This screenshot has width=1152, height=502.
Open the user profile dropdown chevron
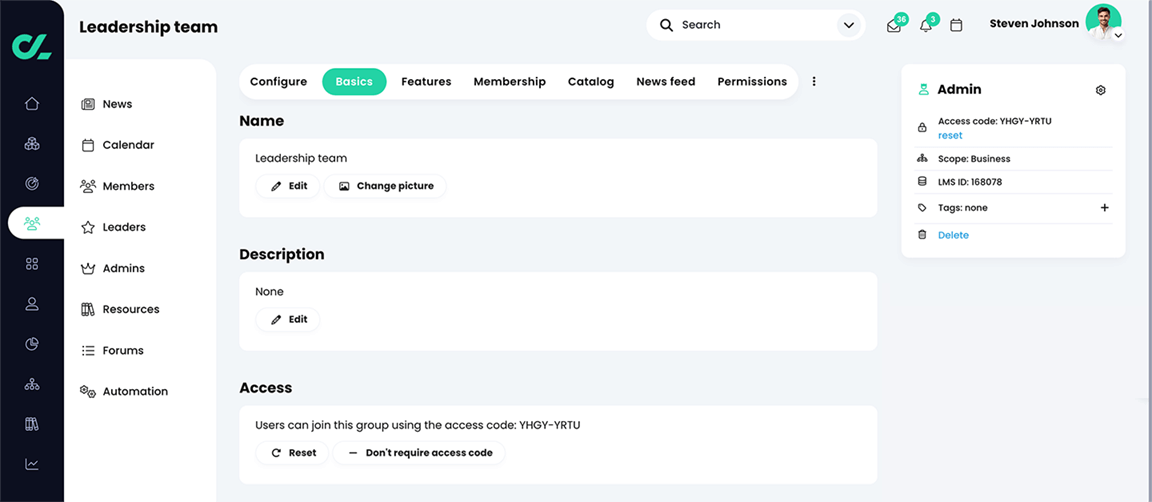pyautogui.click(x=1118, y=36)
